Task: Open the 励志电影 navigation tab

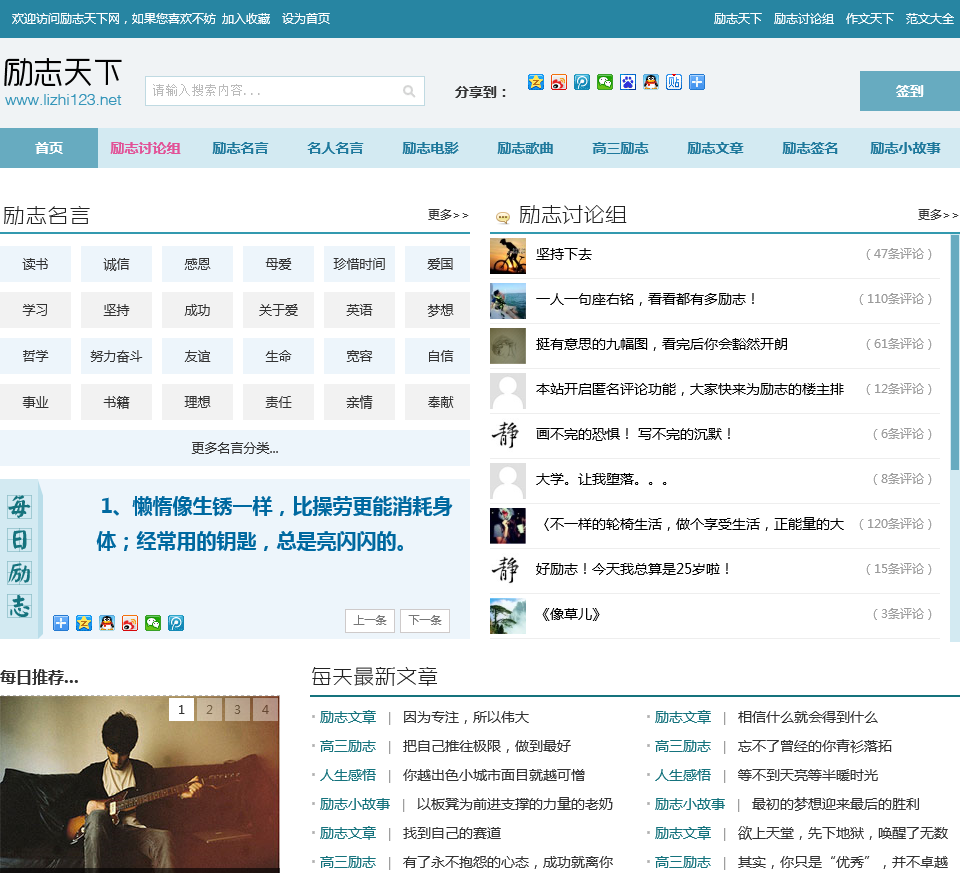Action: point(430,148)
